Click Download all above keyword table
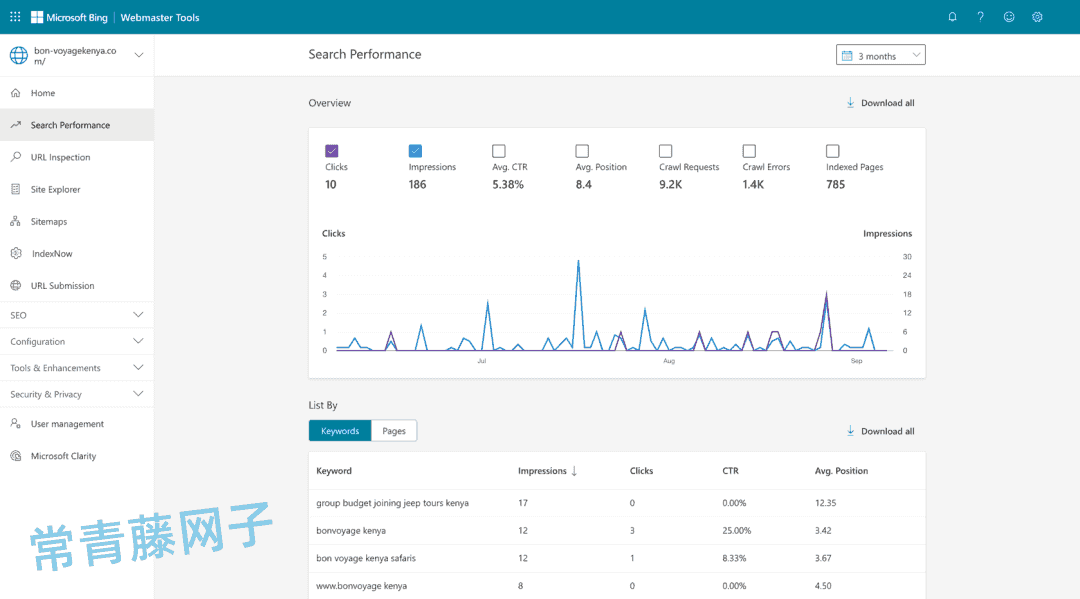 click(x=880, y=431)
